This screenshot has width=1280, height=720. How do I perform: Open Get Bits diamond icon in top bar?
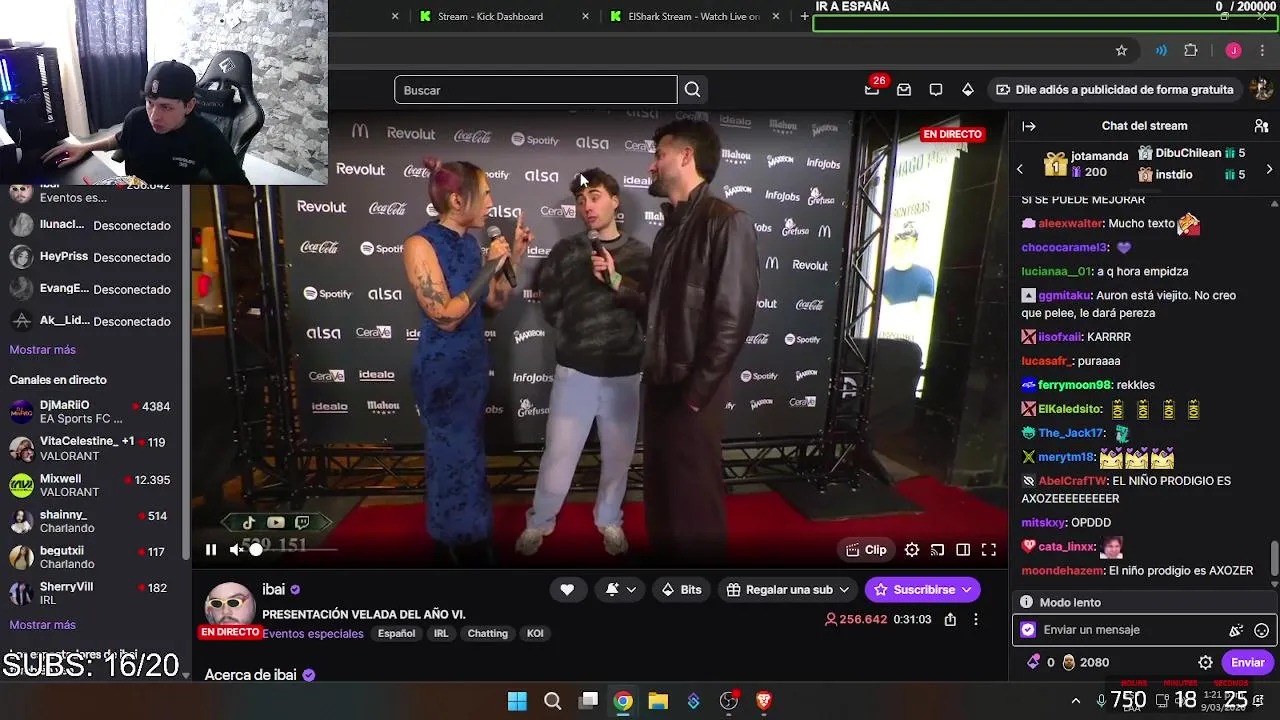coord(968,90)
